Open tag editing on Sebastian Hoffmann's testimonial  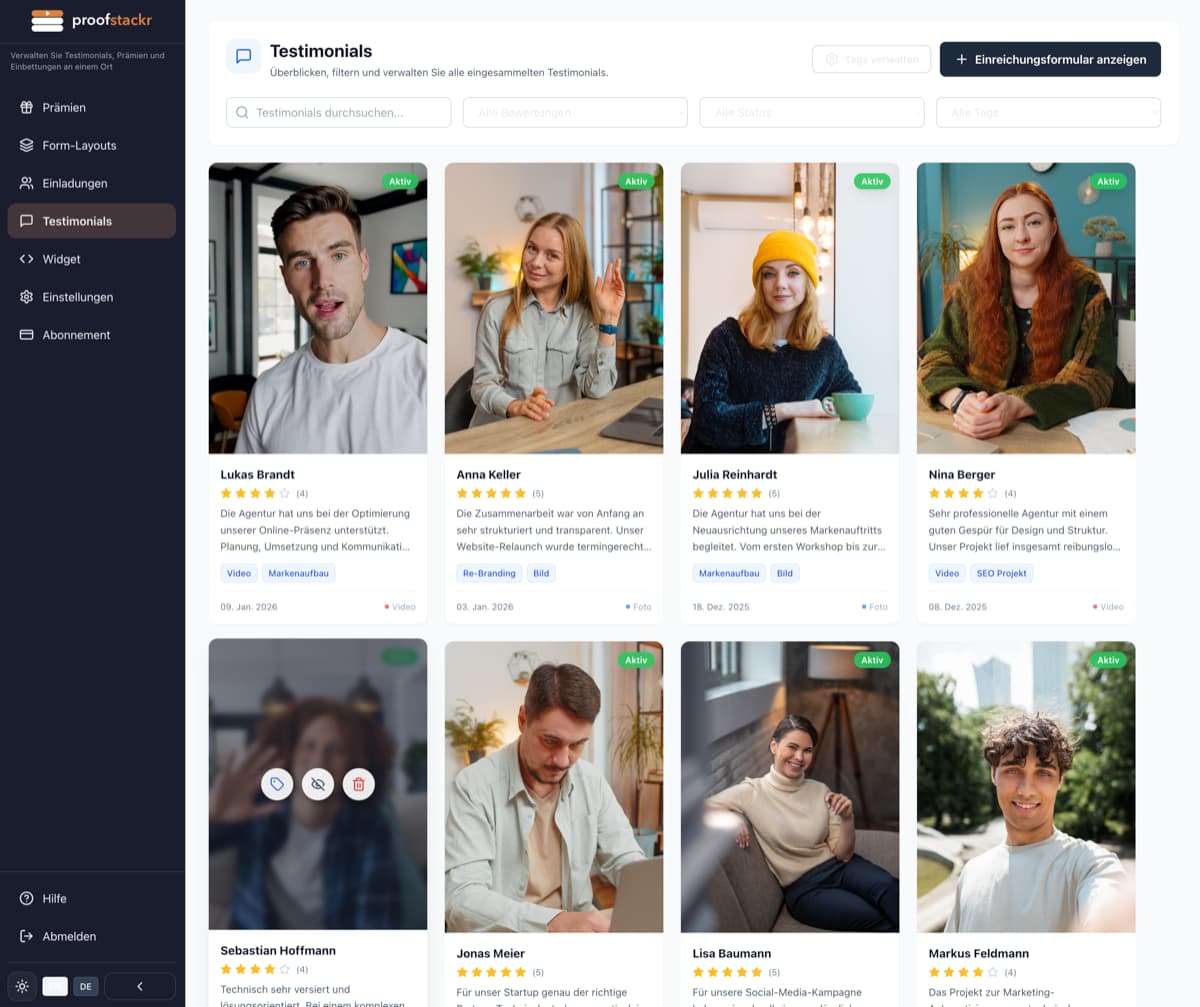(277, 784)
